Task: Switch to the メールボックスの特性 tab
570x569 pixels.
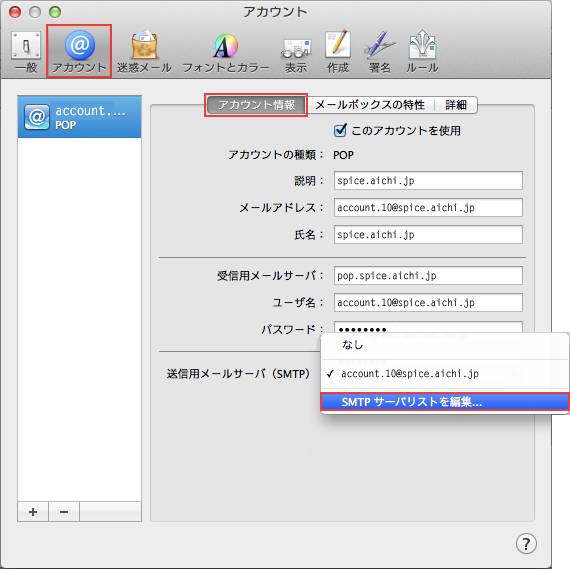Action: click(x=370, y=105)
